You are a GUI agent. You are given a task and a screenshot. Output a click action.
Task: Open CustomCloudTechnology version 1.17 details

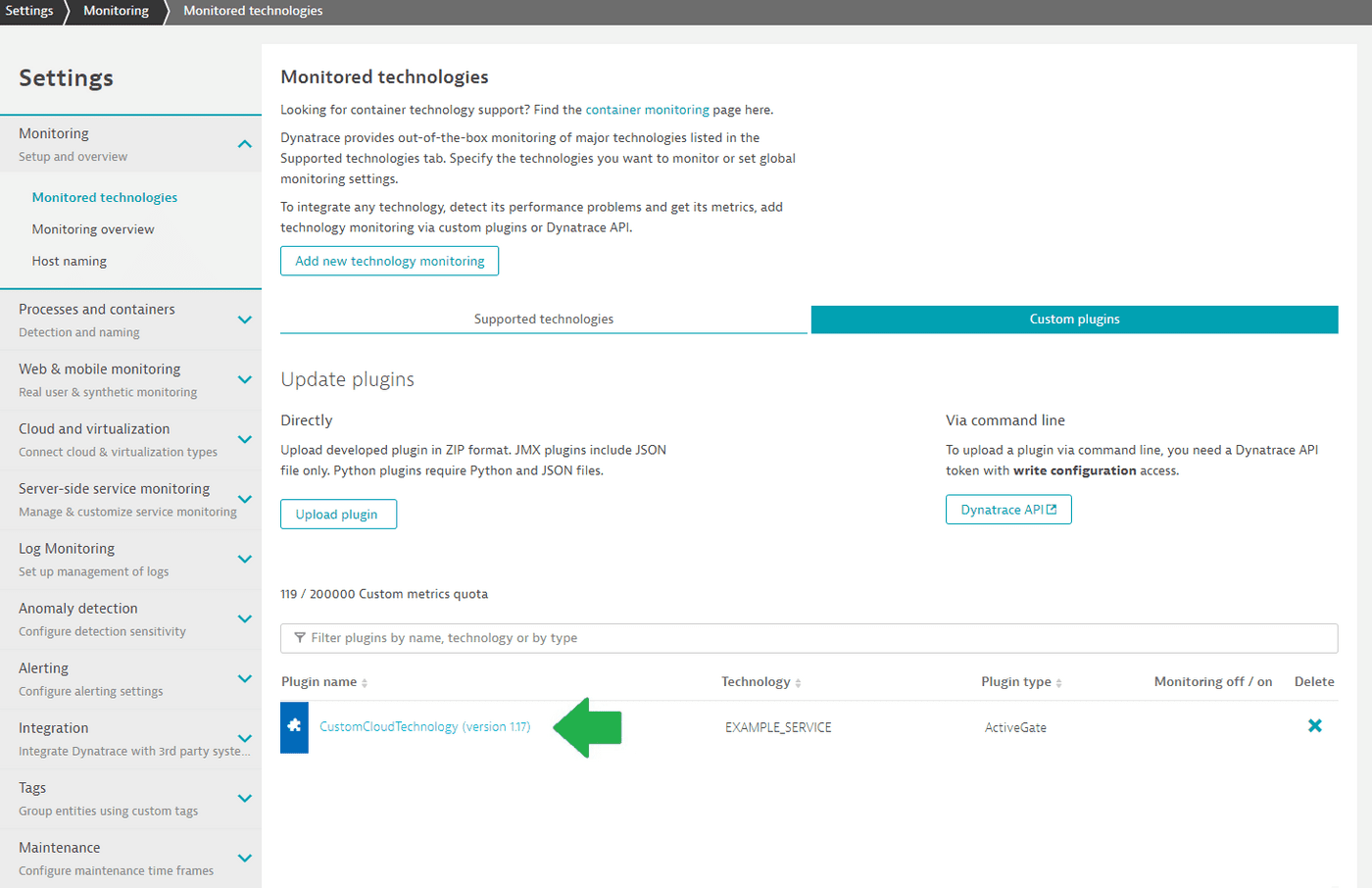[x=425, y=727]
